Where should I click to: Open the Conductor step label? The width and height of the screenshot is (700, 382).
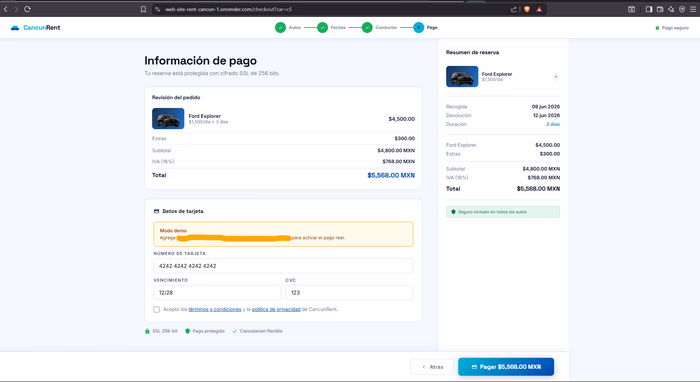[386, 28]
